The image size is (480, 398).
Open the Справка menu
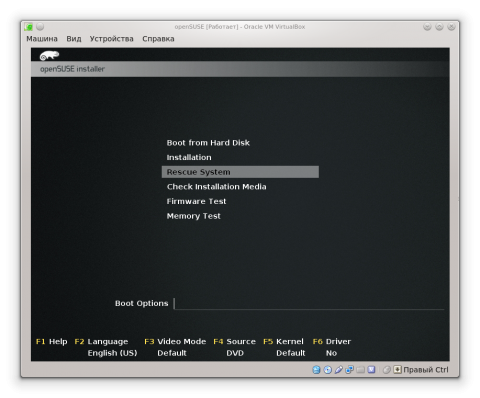(158, 39)
